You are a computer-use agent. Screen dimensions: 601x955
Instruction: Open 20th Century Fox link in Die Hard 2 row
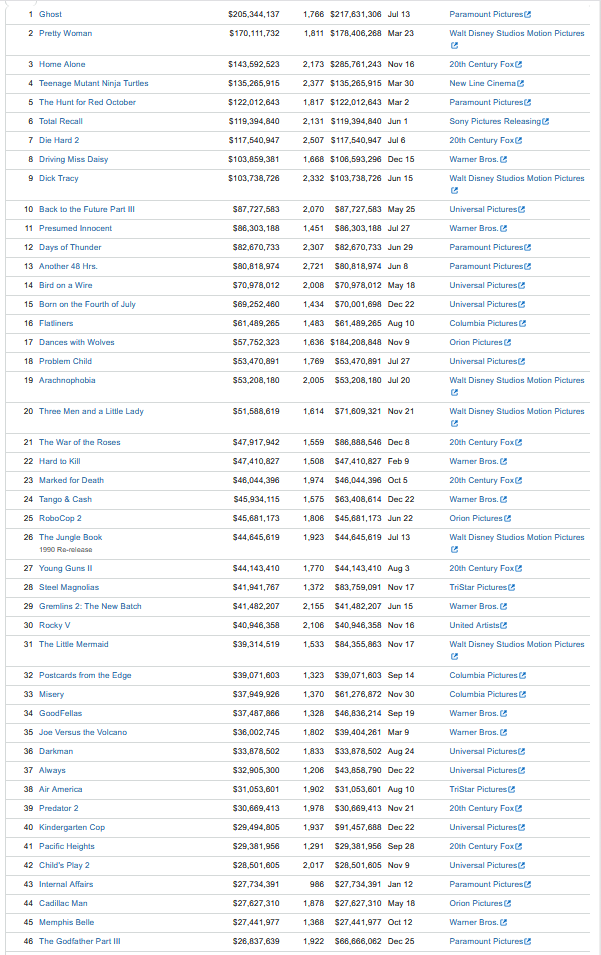point(482,140)
